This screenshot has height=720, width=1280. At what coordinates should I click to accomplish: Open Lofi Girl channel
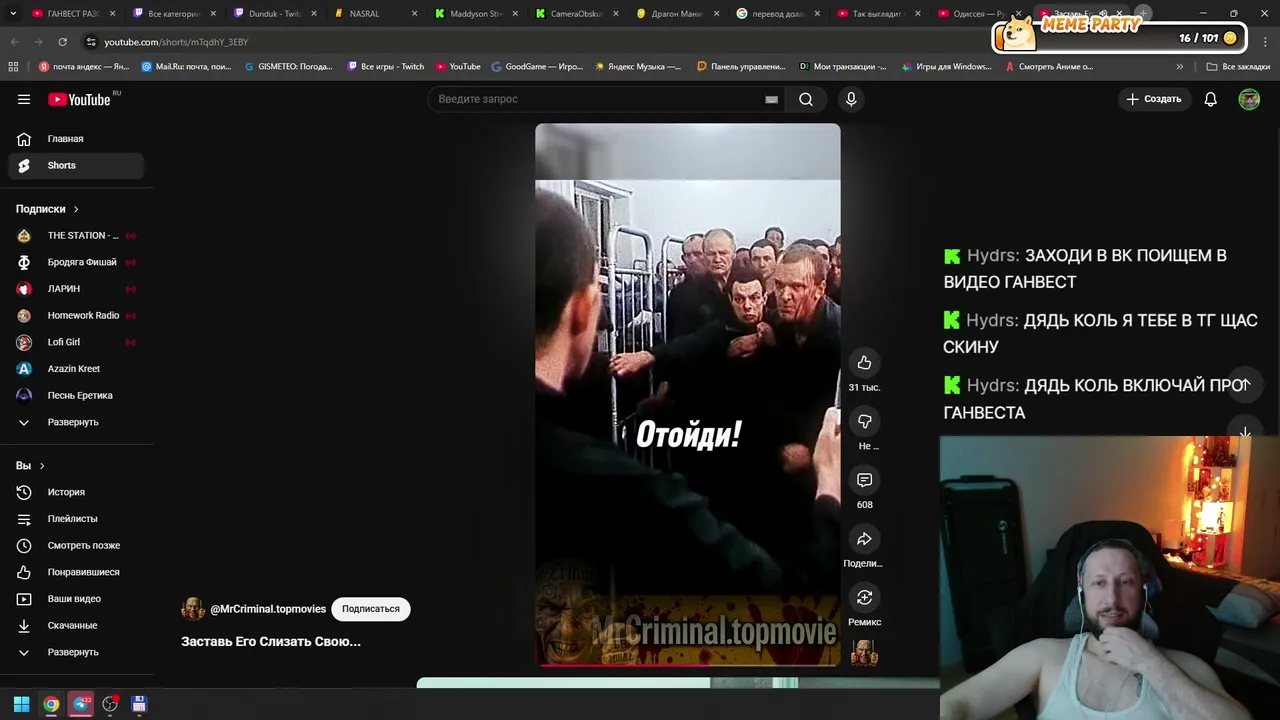[76, 342]
